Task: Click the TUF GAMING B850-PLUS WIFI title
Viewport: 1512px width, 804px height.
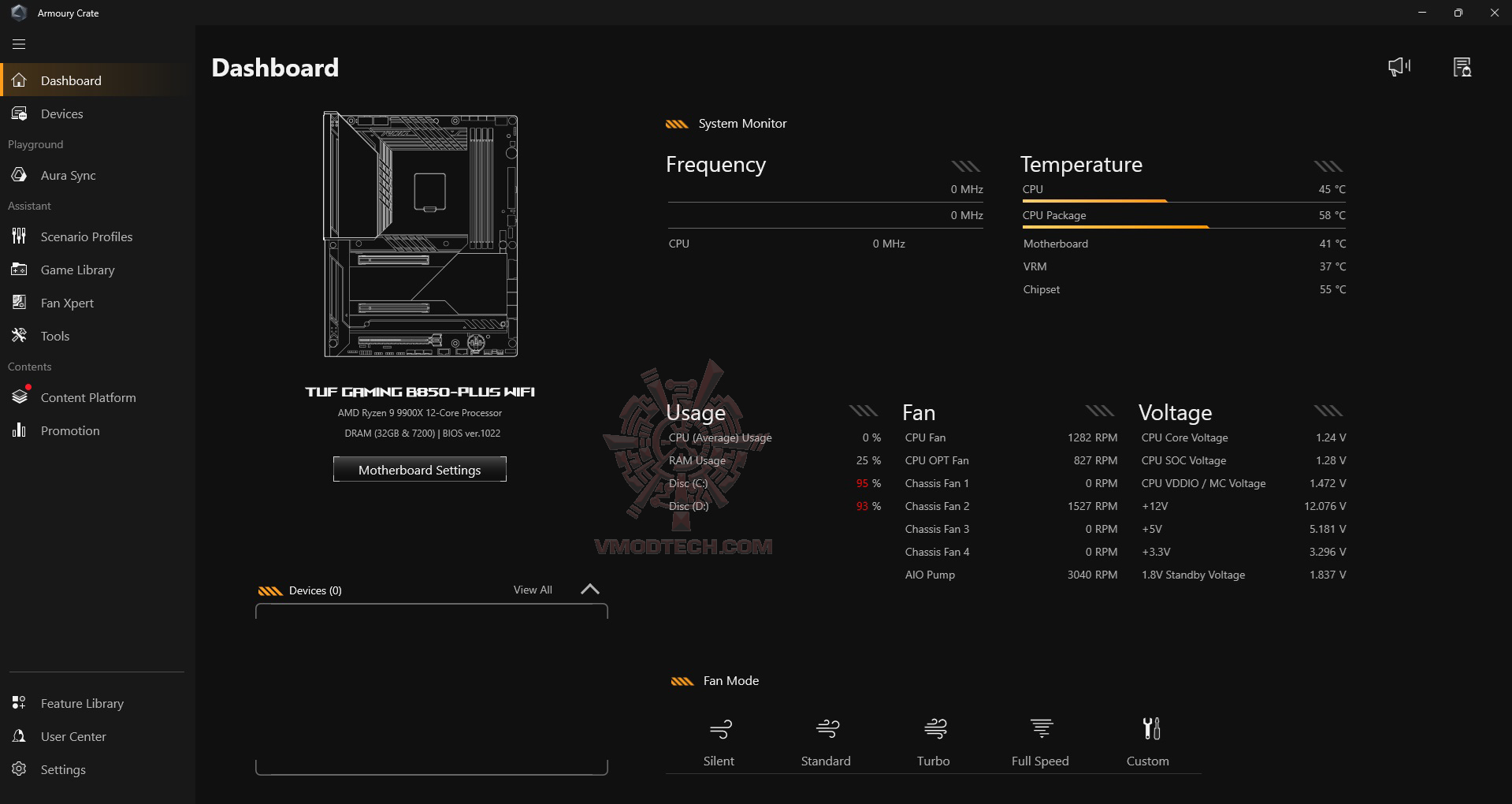Action: [420, 392]
